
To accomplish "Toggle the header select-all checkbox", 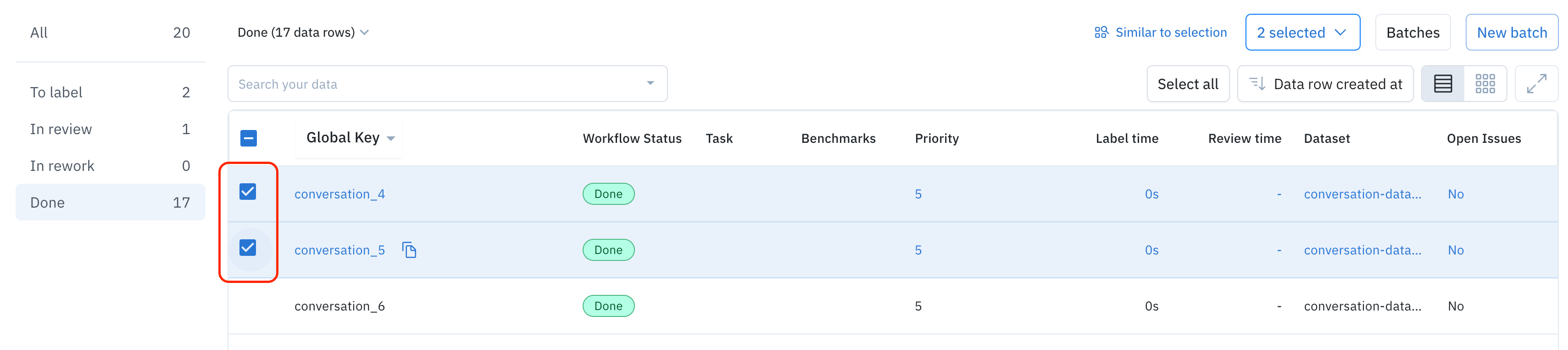I will pos(248,138).
